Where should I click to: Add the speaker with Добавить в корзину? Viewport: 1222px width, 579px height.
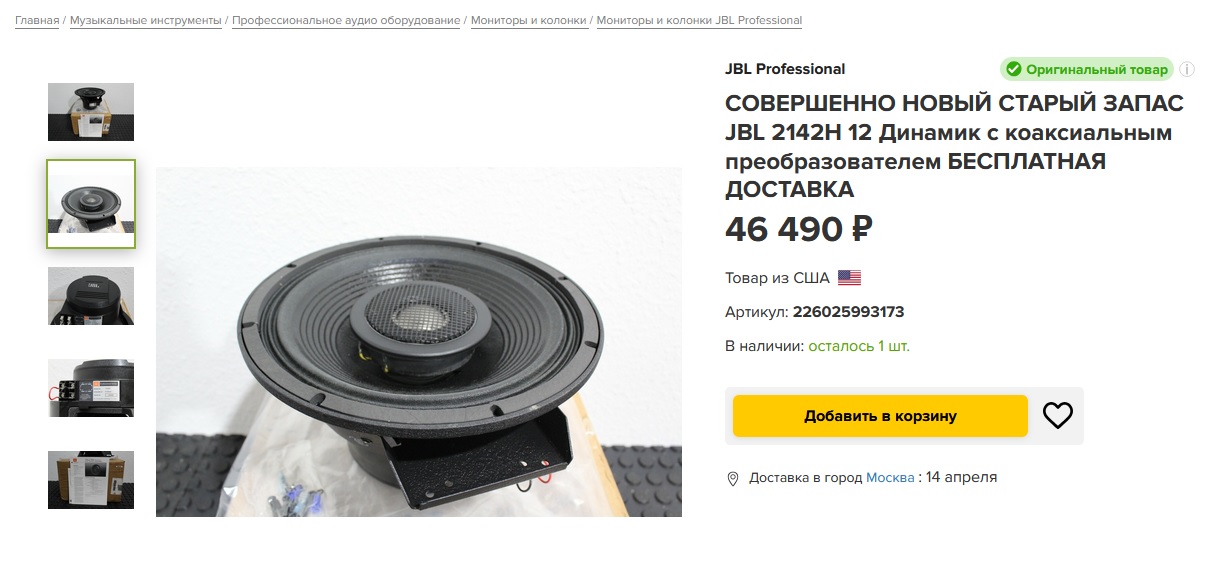(x=880, y=416)
